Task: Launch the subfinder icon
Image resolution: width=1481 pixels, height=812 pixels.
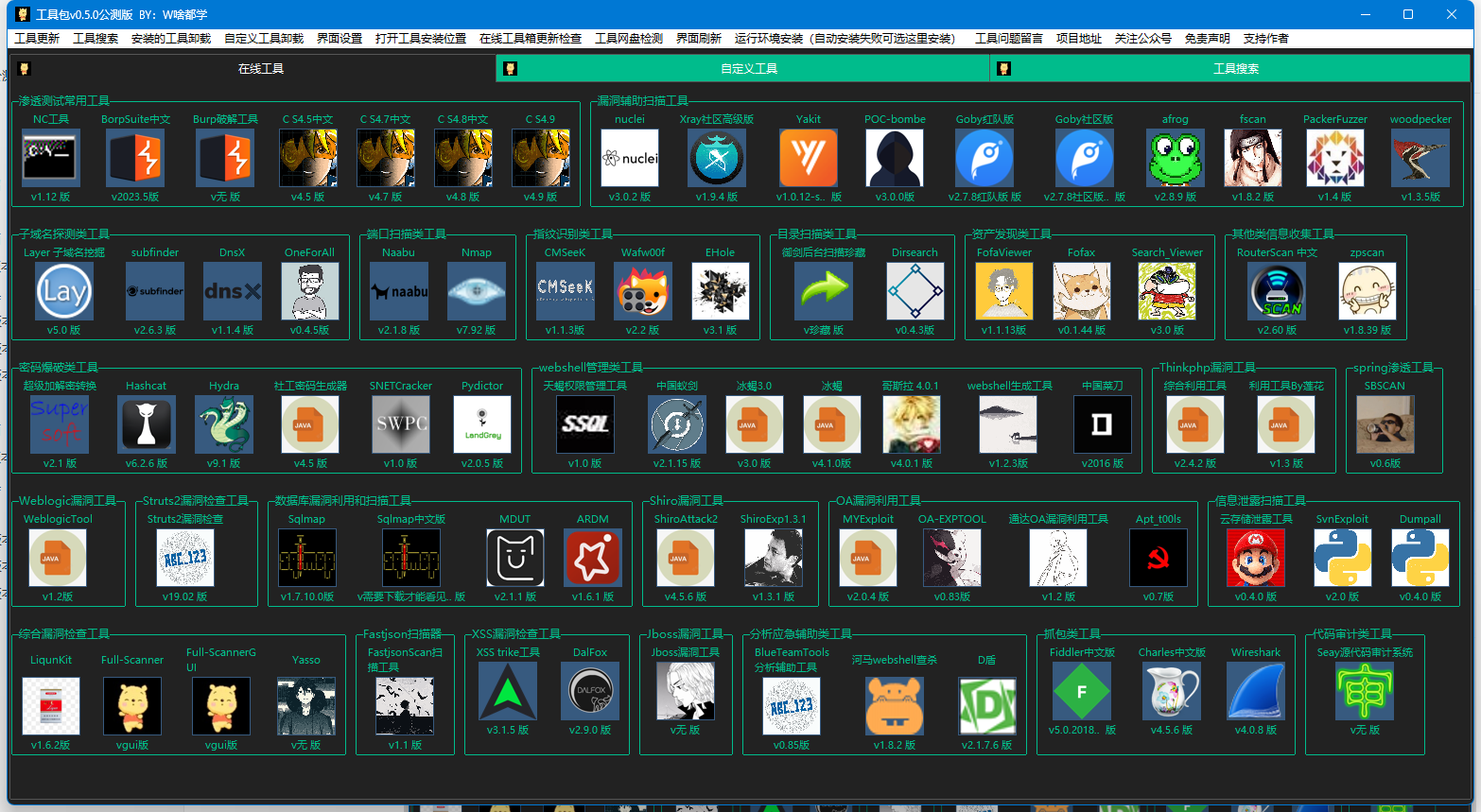Action: (x=155, y=291)
